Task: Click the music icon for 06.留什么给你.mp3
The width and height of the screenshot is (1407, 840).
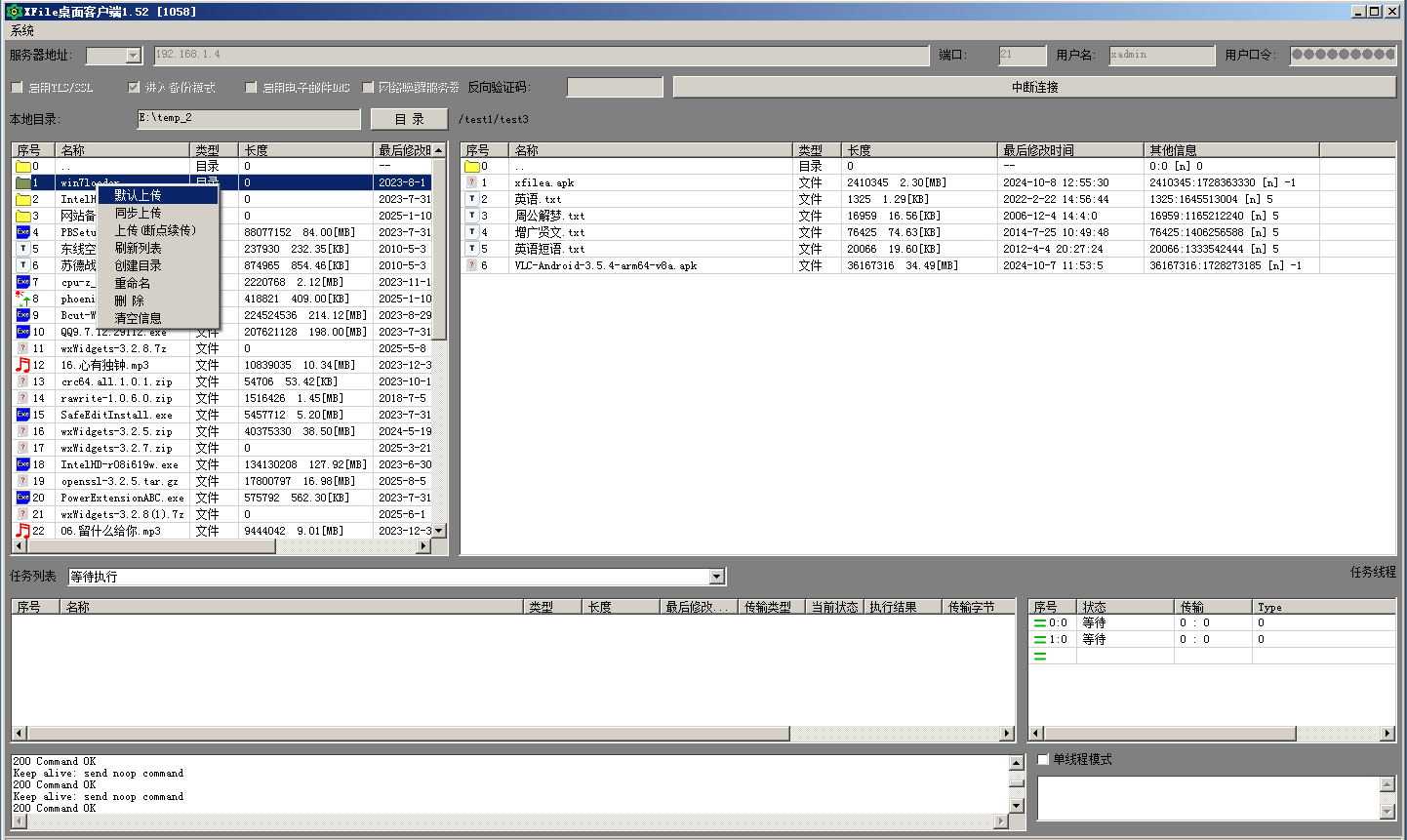Action: click(23, 531)
